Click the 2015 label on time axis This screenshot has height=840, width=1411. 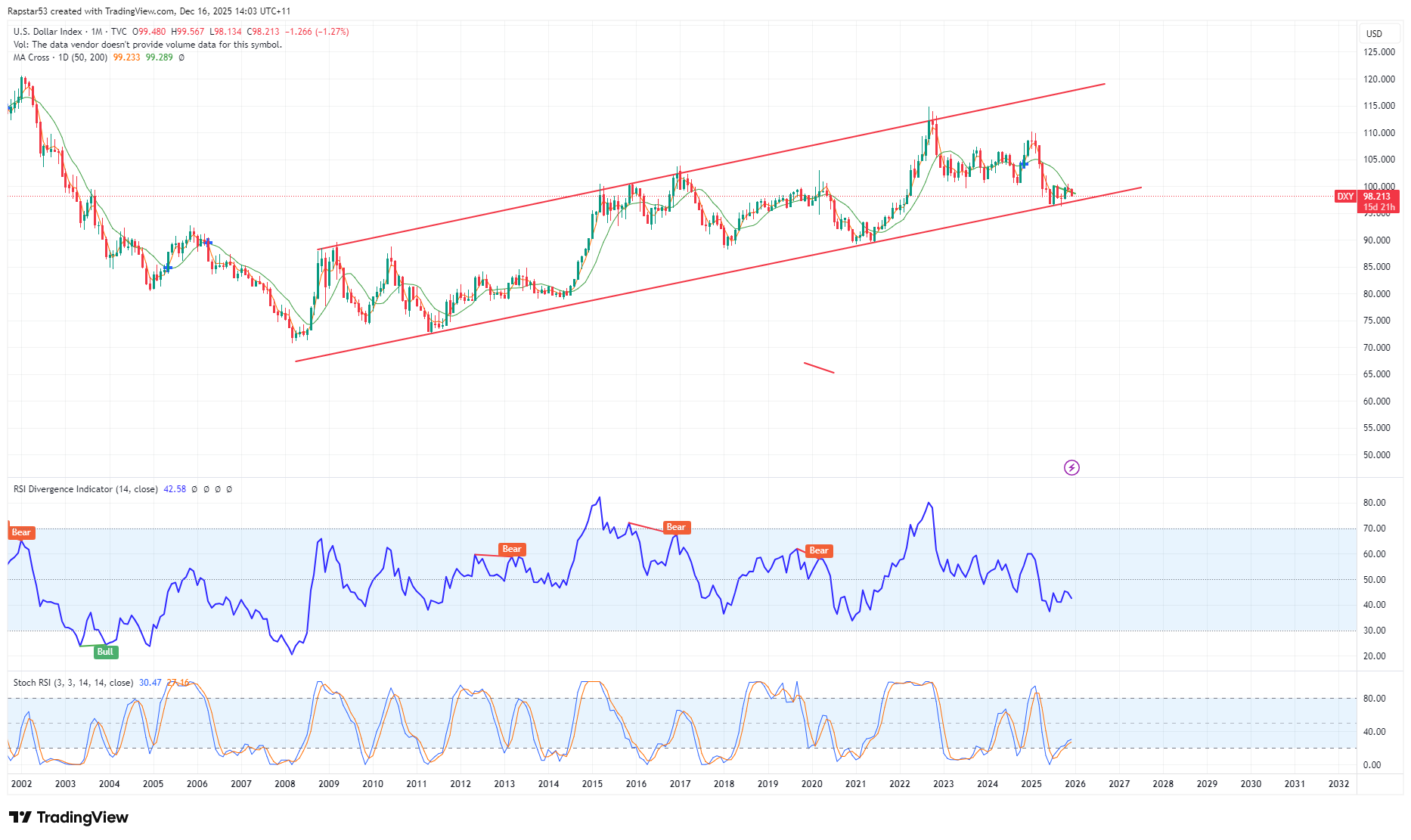coord(592,784)
